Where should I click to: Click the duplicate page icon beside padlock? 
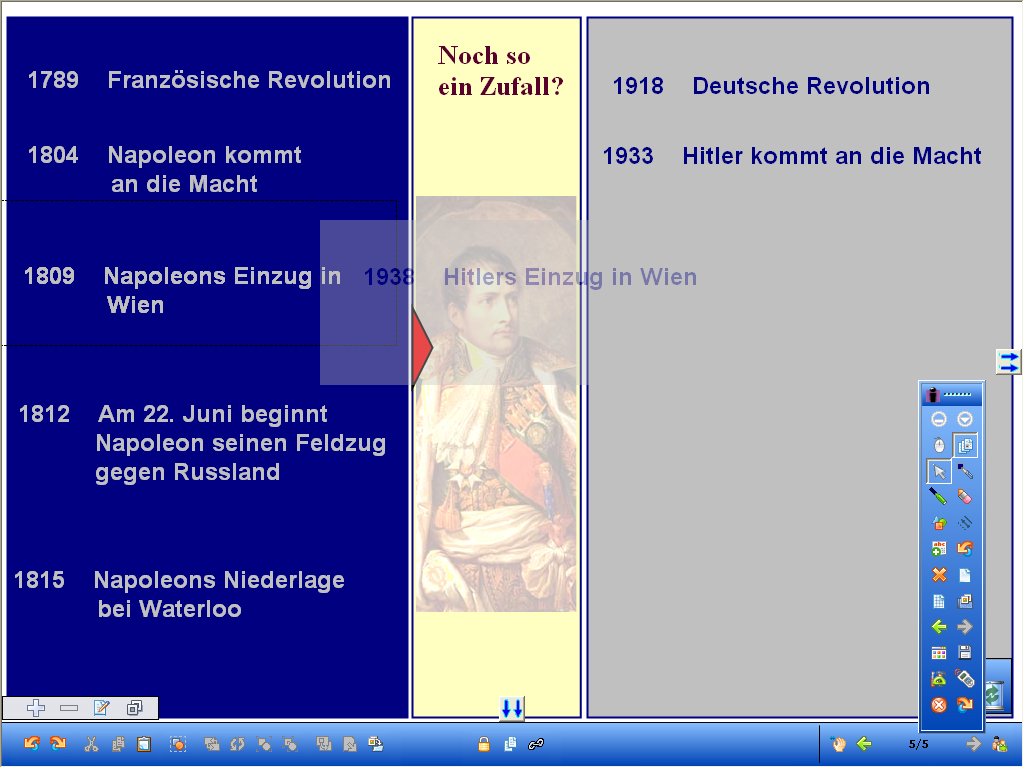(510, 744)
